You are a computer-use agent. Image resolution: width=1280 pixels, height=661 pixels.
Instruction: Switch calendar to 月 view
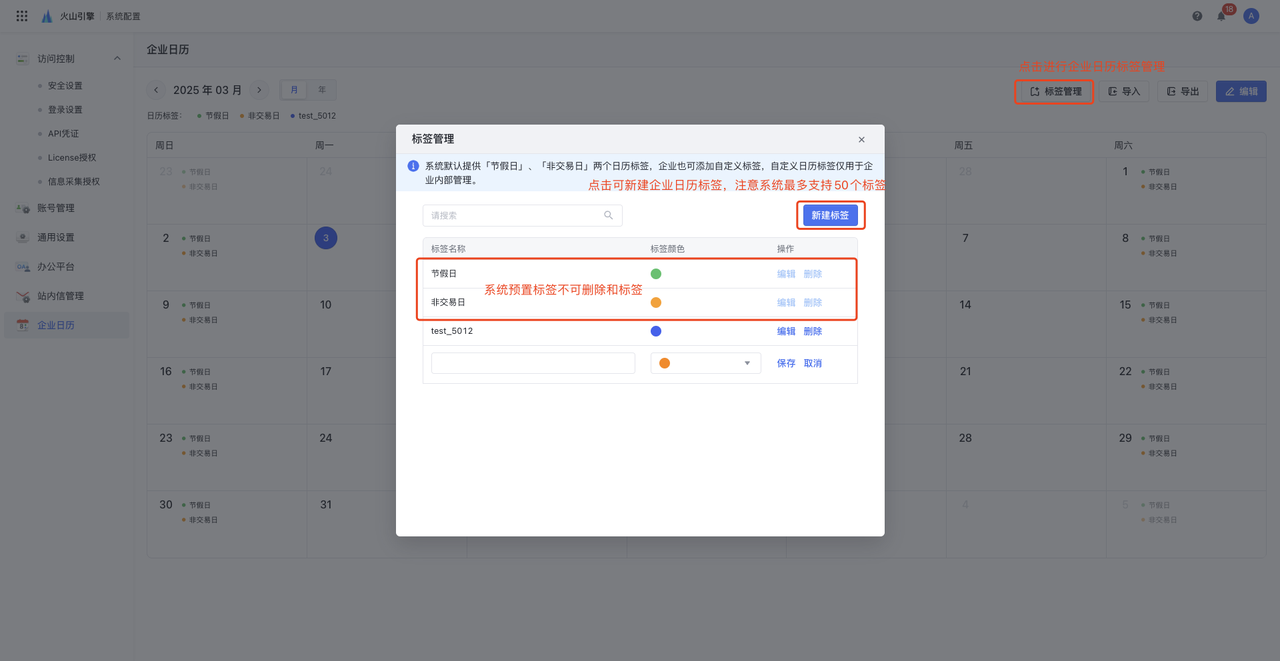click(x=294, y=90)
